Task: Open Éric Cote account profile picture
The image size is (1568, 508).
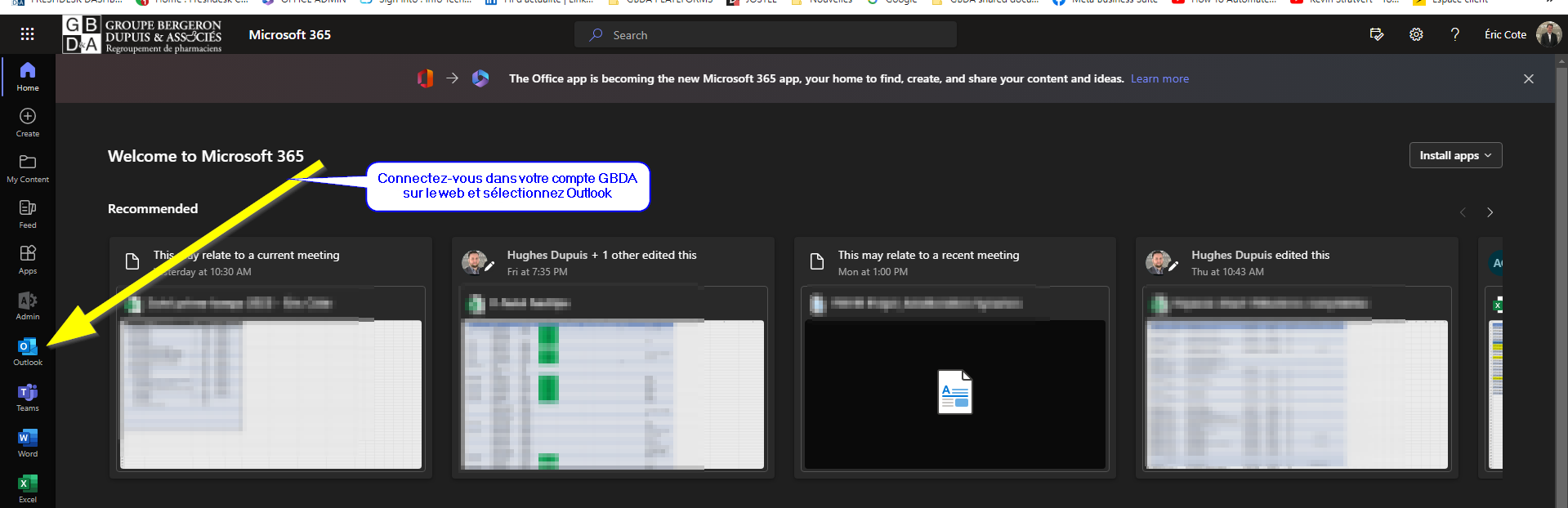Action: 1548,34
